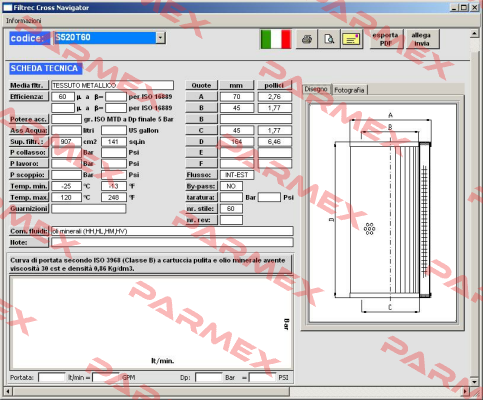Click the horizontal scrollbar right arrow

466,391
